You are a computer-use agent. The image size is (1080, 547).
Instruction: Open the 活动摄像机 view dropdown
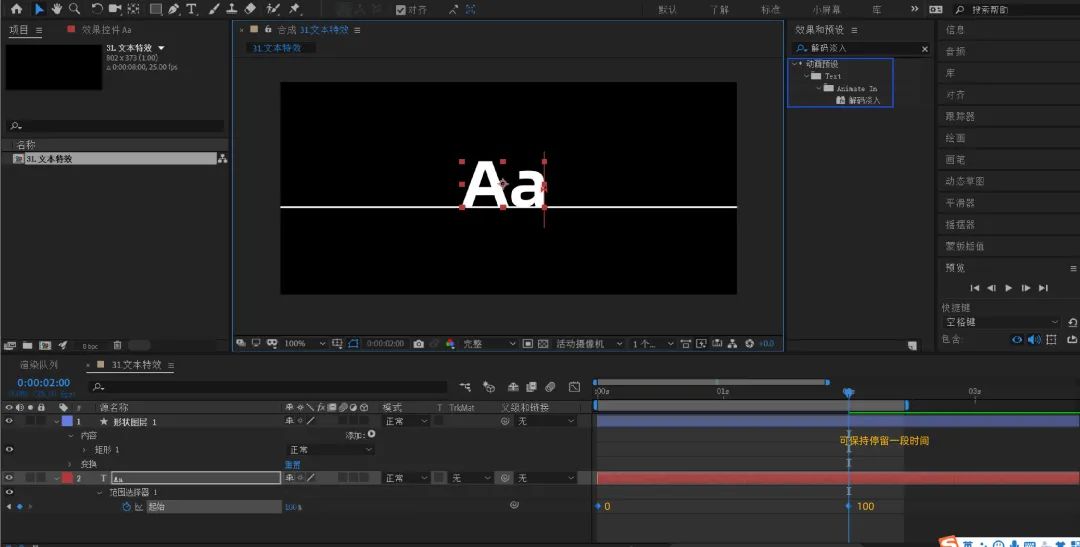click(589, 343)
